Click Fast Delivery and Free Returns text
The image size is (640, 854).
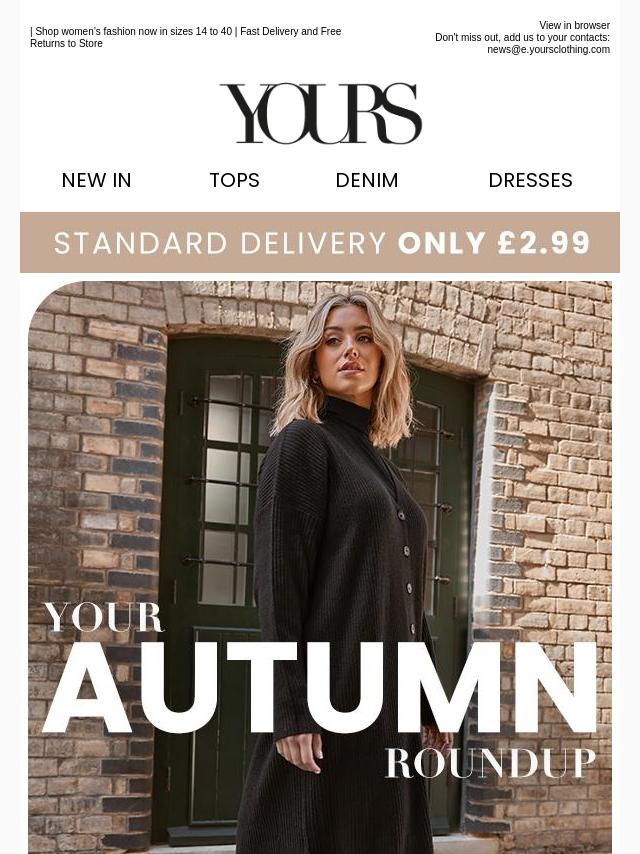point(186,37)
